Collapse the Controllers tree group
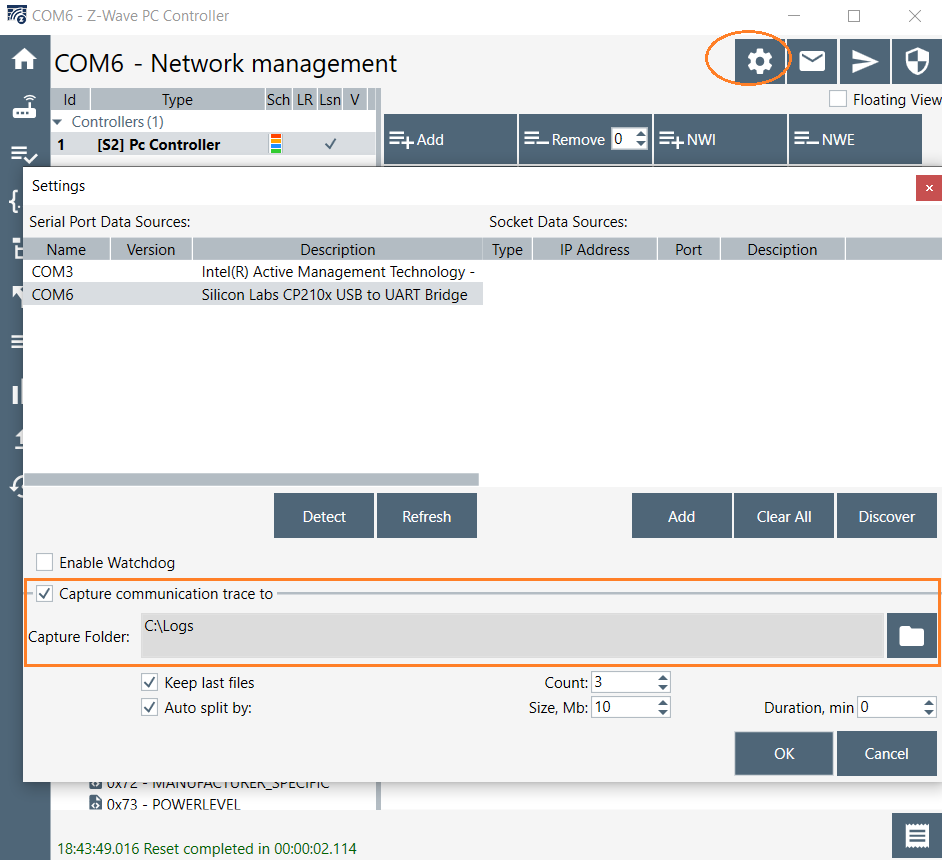Viewport: 942px width, 860px height. click(59, 122)
